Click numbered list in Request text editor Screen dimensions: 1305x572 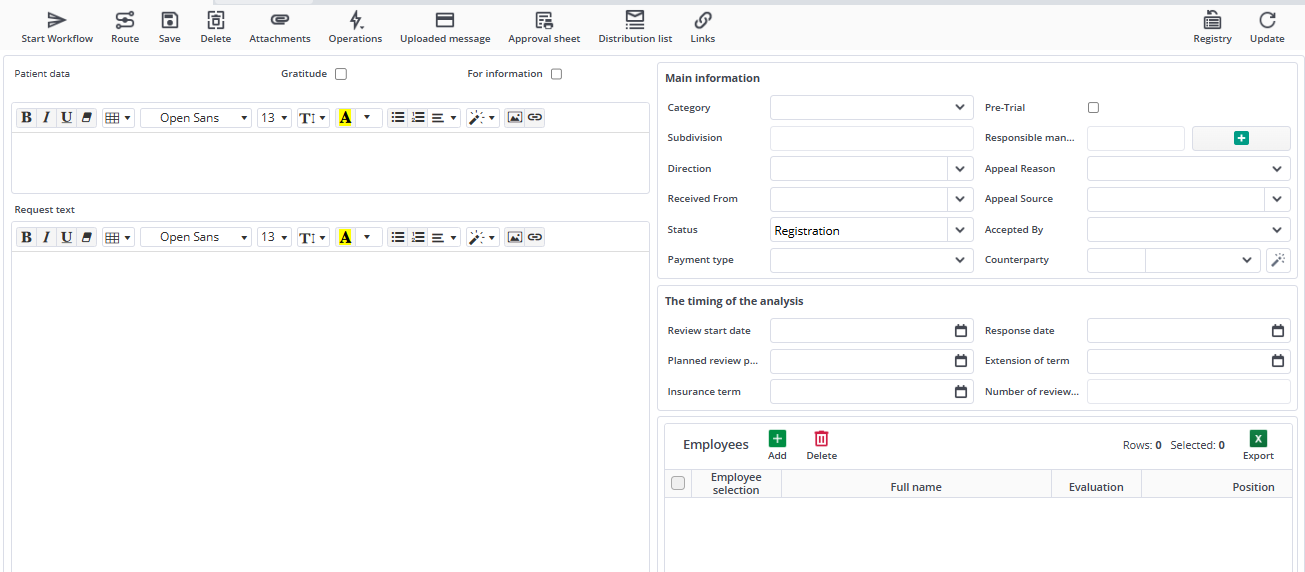point(418,237)
